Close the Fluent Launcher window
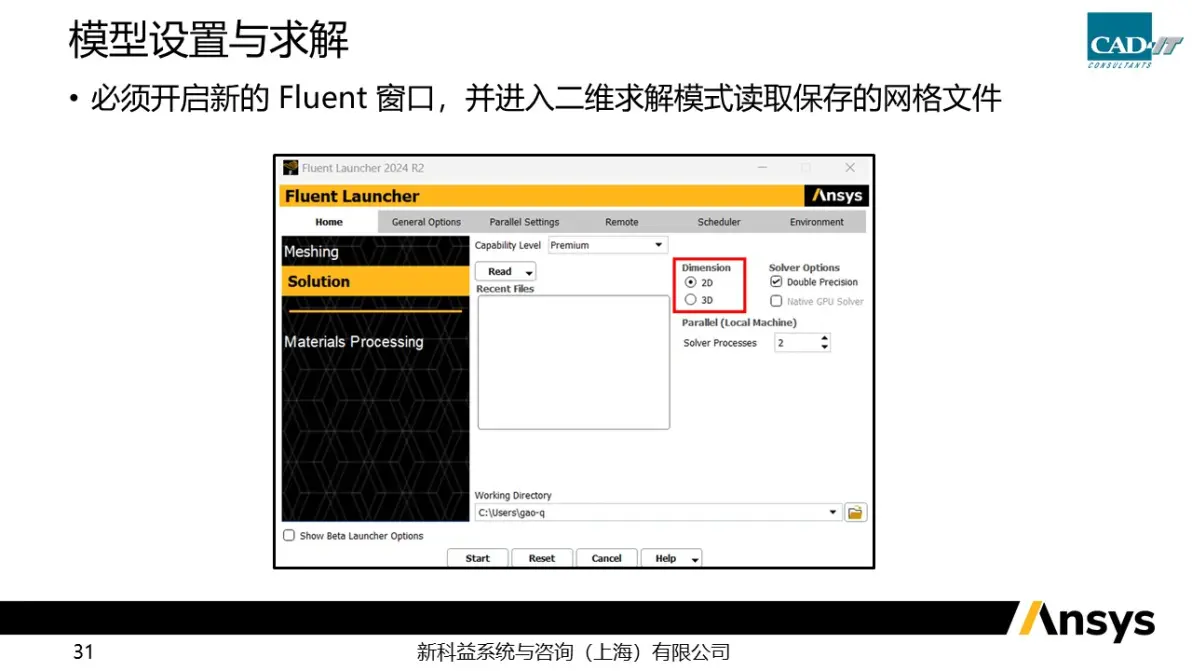Image resolution: width=1192 pixels, height=671 pixels. (850, 168)
